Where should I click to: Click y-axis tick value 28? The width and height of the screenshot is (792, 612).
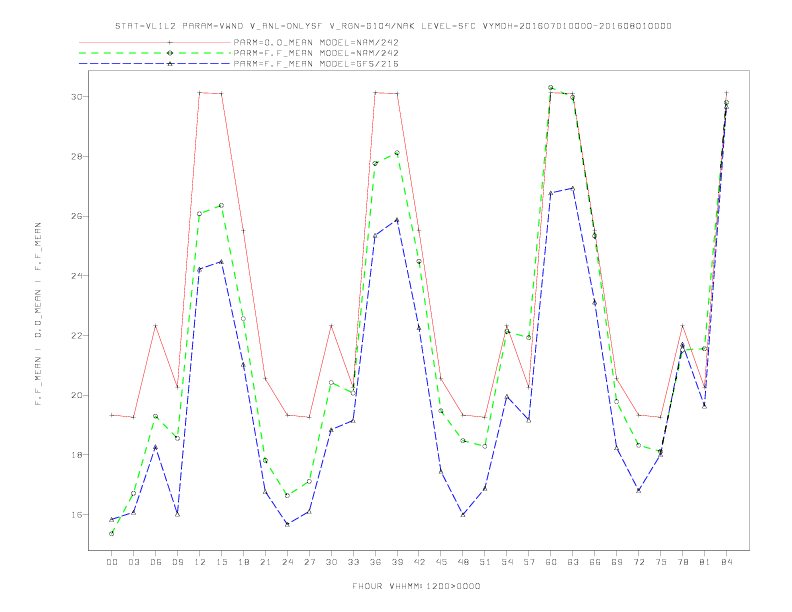pyautogui.click(x=77, y=157)
